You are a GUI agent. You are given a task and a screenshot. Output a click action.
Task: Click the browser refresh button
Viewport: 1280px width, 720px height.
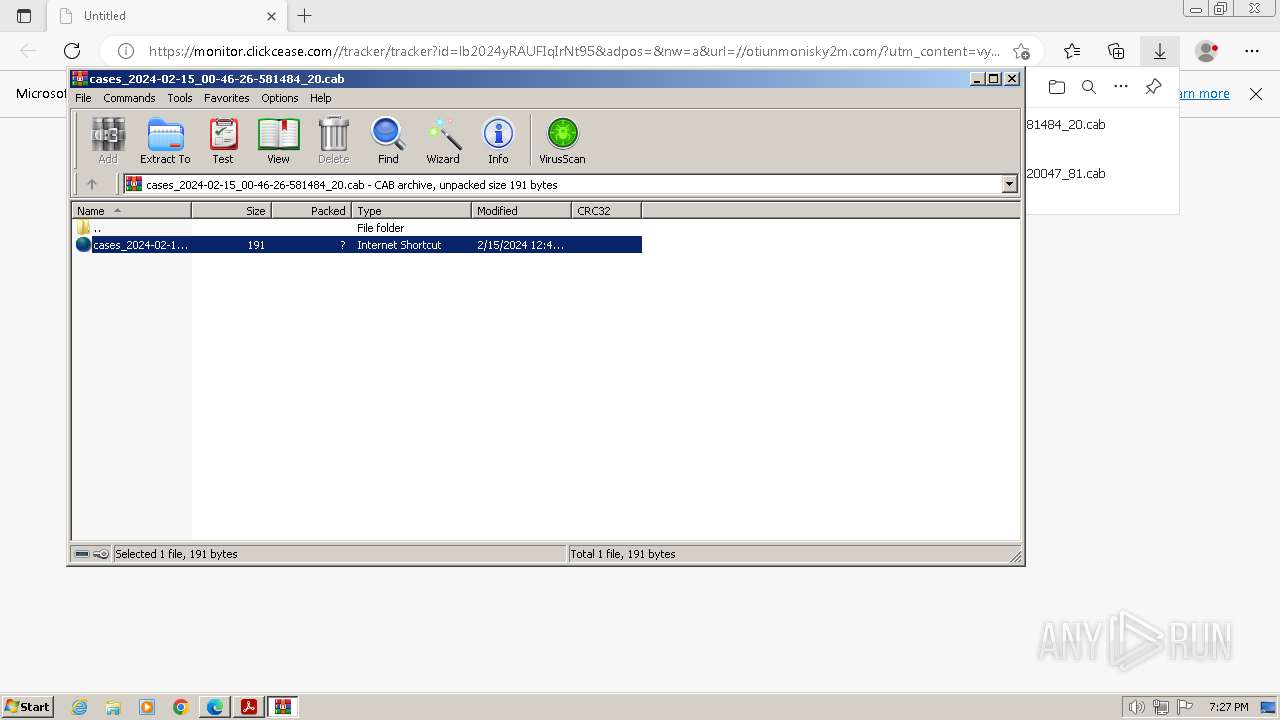click(72, 51)
